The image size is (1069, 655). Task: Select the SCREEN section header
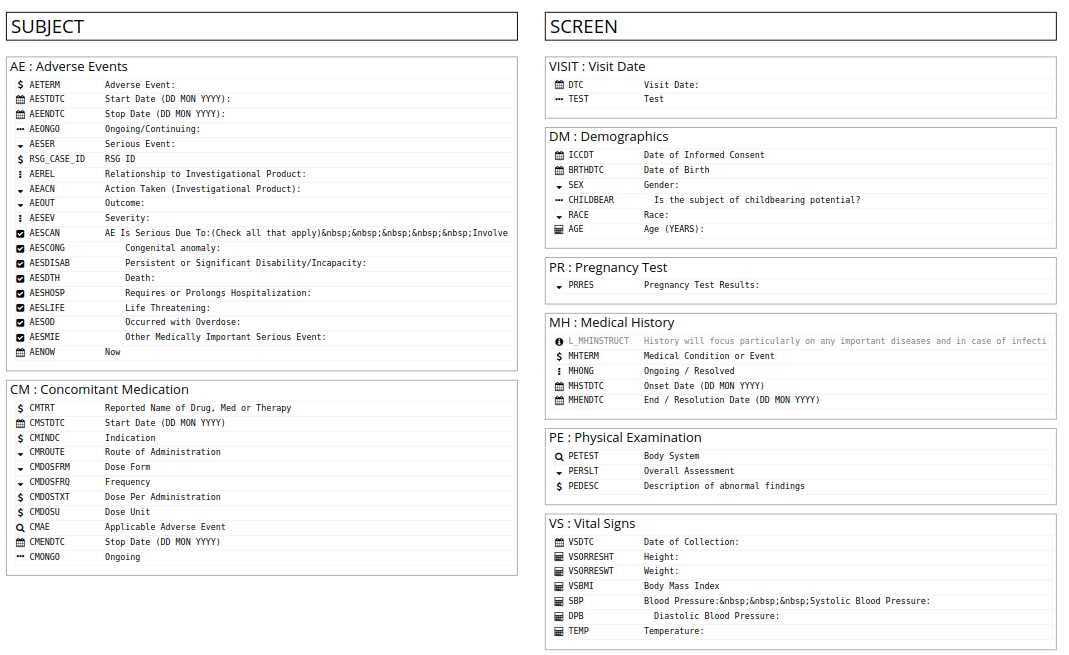pyautogui.click(x=801, y=27)
